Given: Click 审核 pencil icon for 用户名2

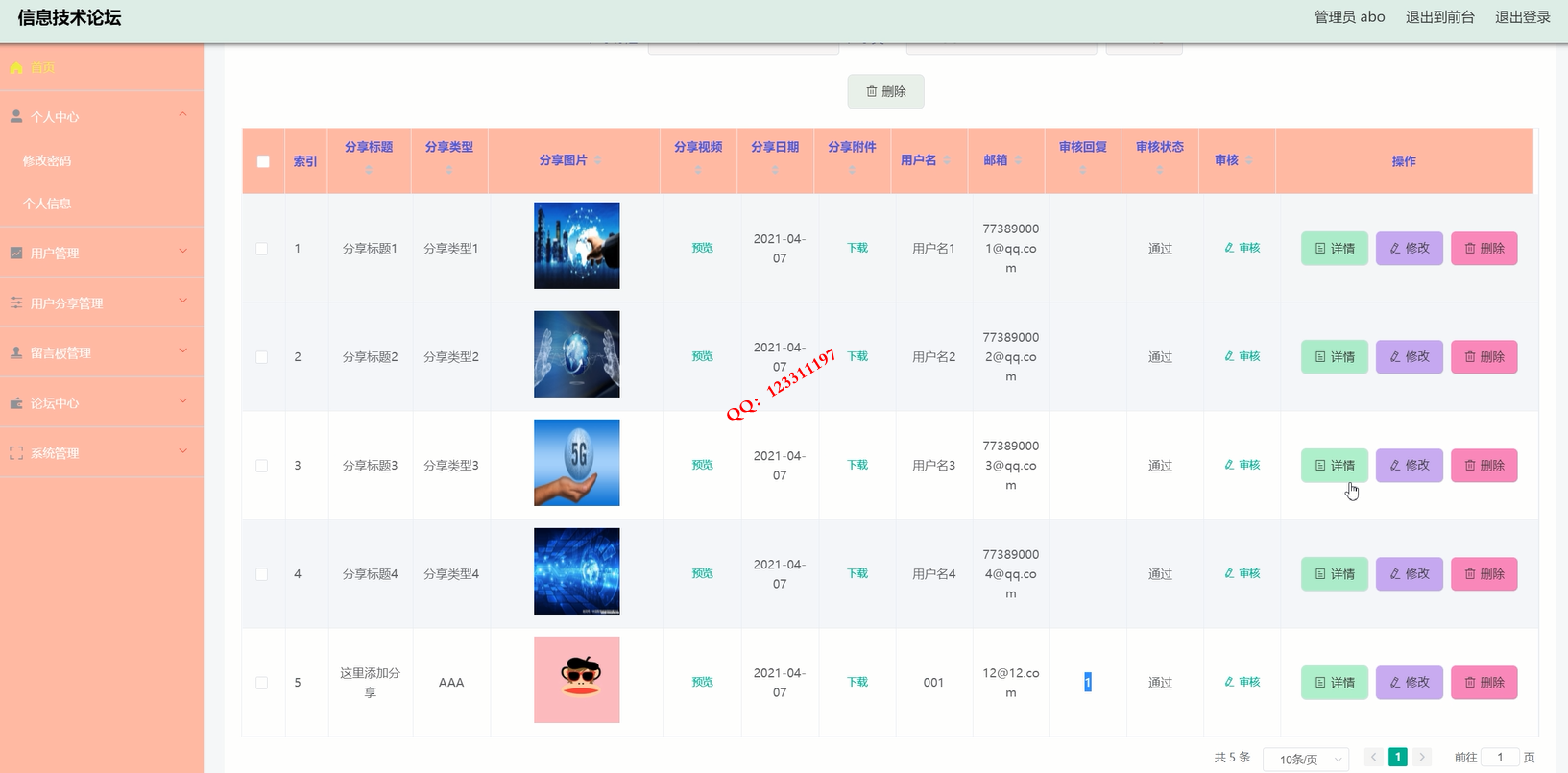Looking at the screenshot, I should 1229,356.
